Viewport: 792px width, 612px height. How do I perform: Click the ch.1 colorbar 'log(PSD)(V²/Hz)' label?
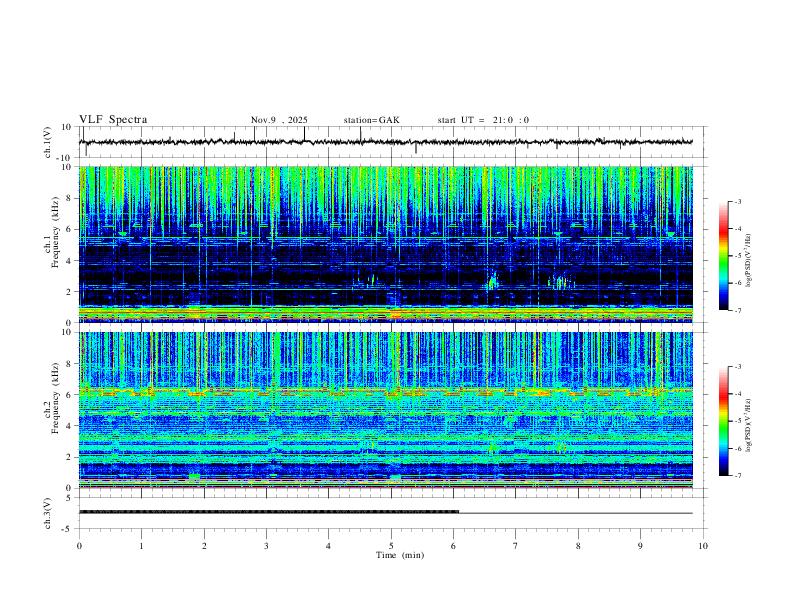pos(748,261)
